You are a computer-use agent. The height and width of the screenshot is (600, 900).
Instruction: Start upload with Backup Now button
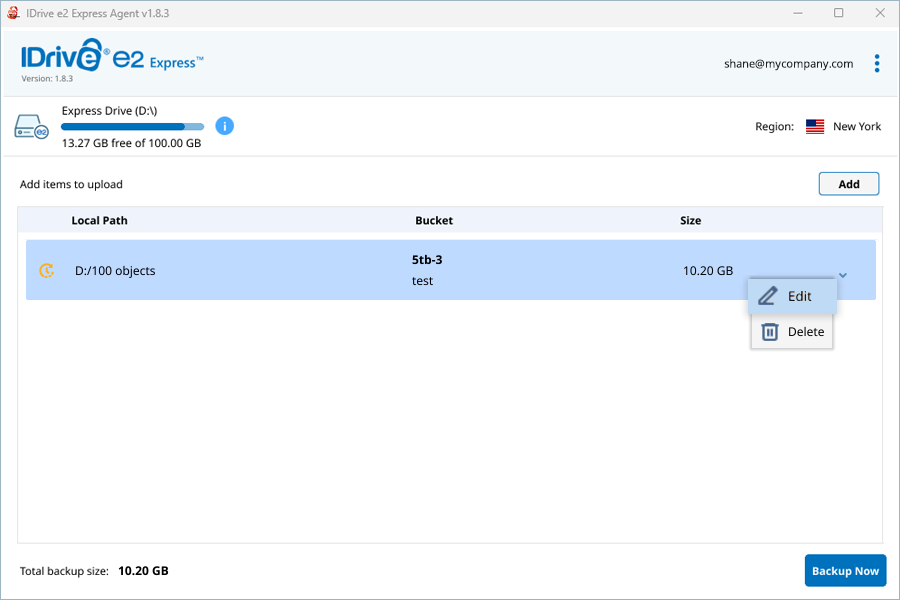(x=845, y=571)
